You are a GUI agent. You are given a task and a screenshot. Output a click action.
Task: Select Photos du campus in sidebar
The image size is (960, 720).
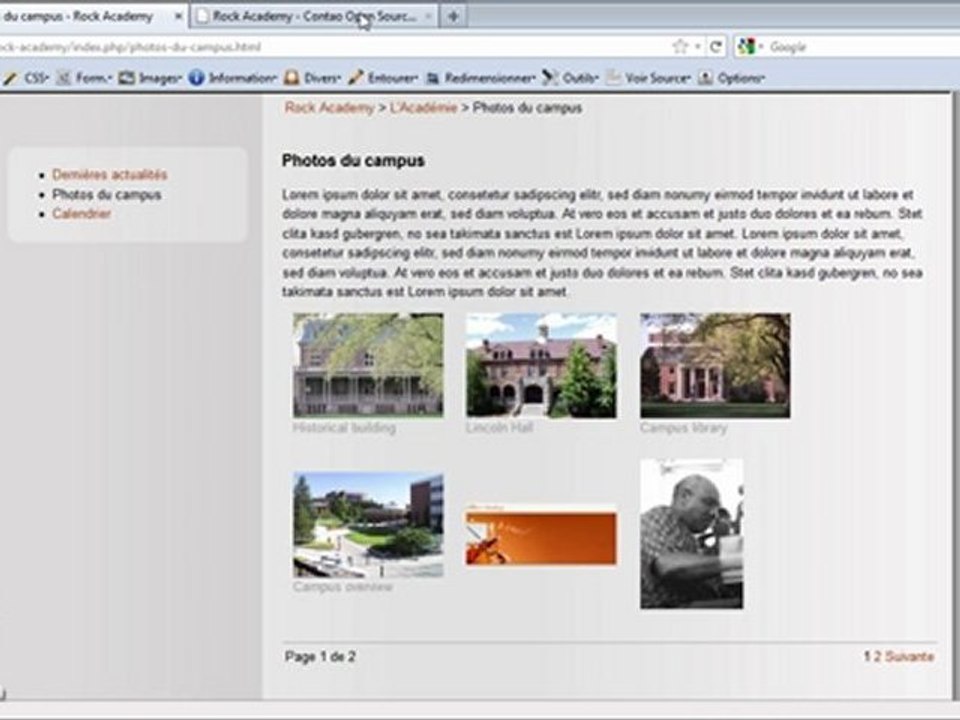pos(107,195)
